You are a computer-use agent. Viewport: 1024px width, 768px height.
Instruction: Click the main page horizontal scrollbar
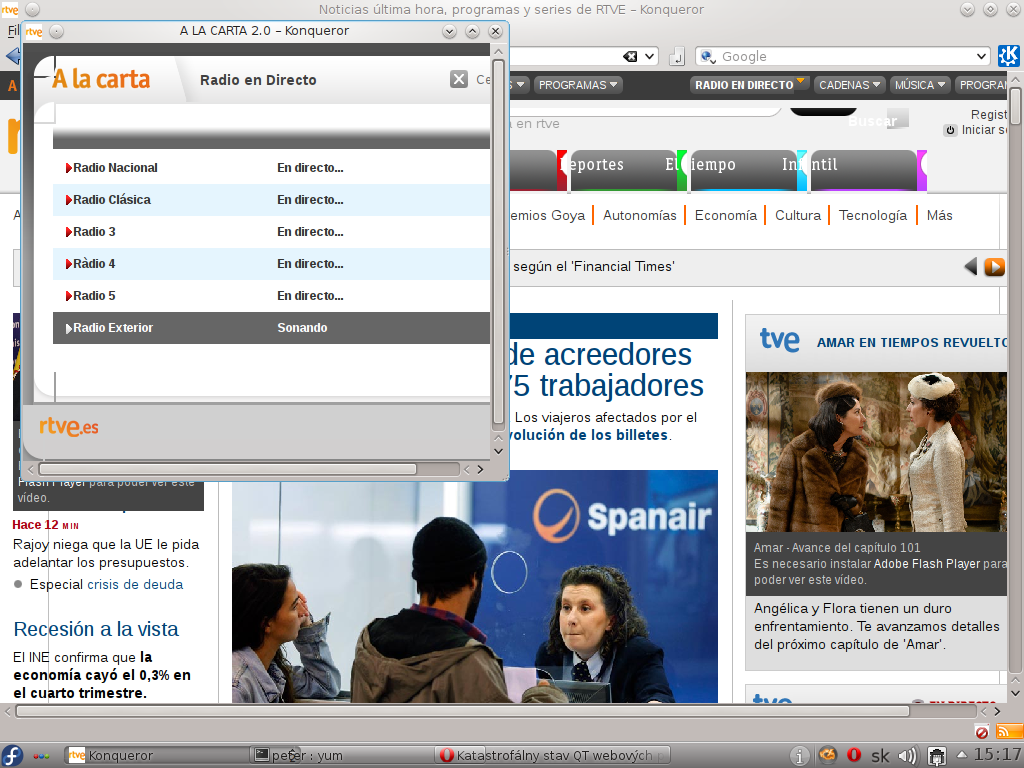(462, 711)
